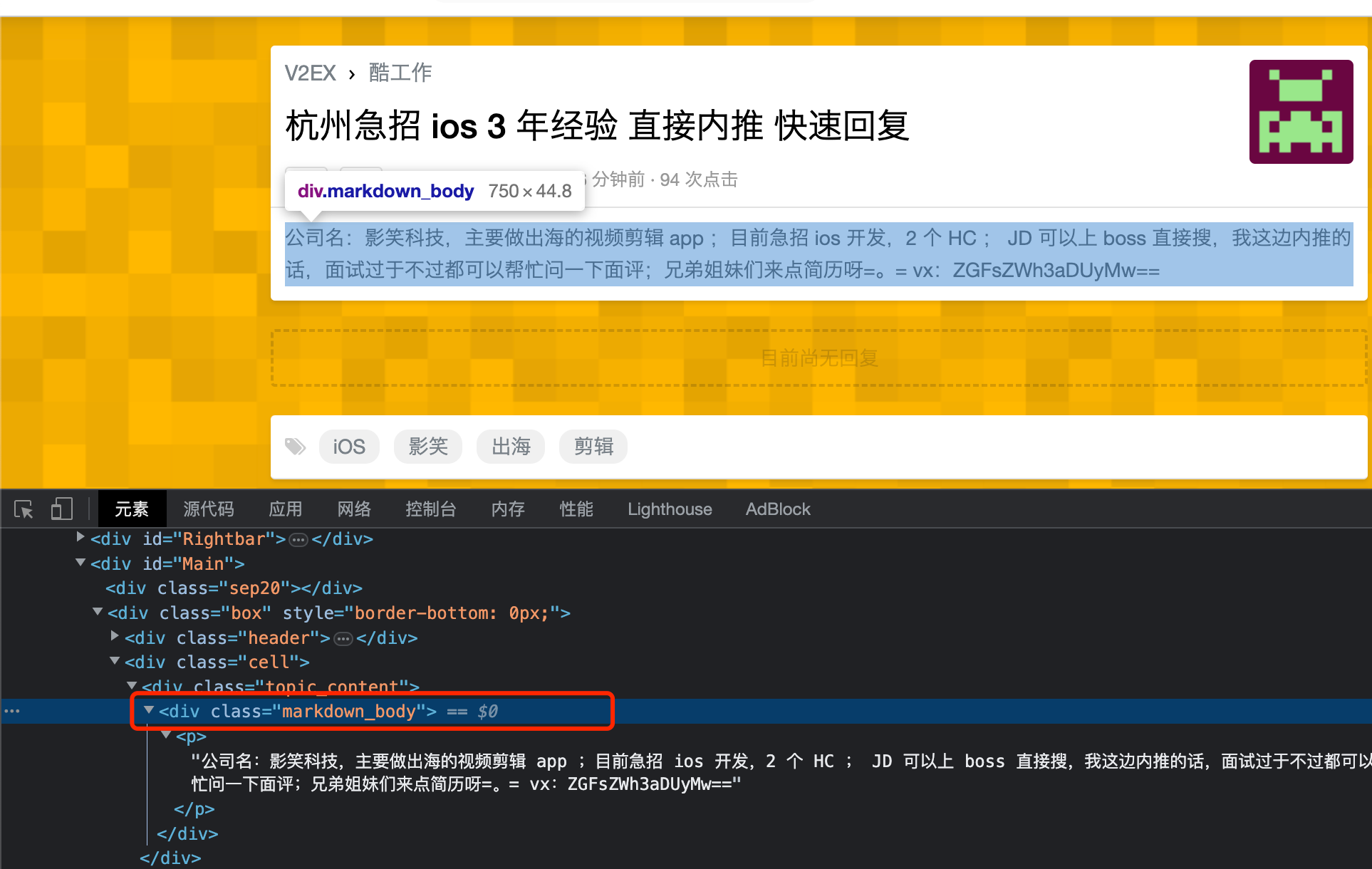Image resolution: width=1372 pixels, height=869 pixels.
Task: Open the 出海 tag
Action: point(511,447)
